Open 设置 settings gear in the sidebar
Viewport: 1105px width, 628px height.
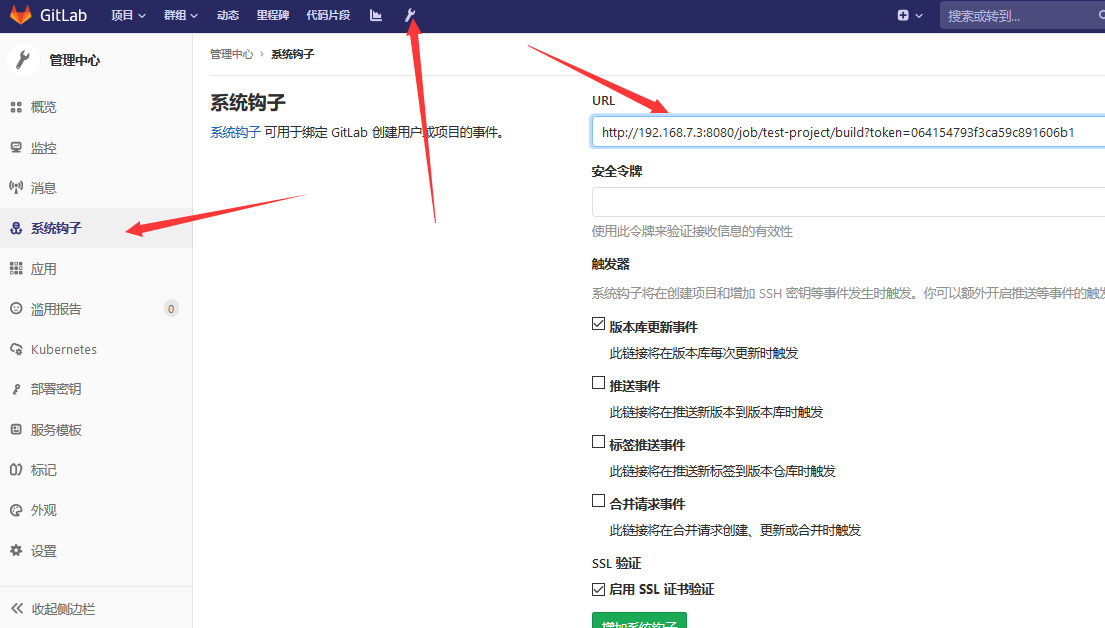(x=43, y=551)
